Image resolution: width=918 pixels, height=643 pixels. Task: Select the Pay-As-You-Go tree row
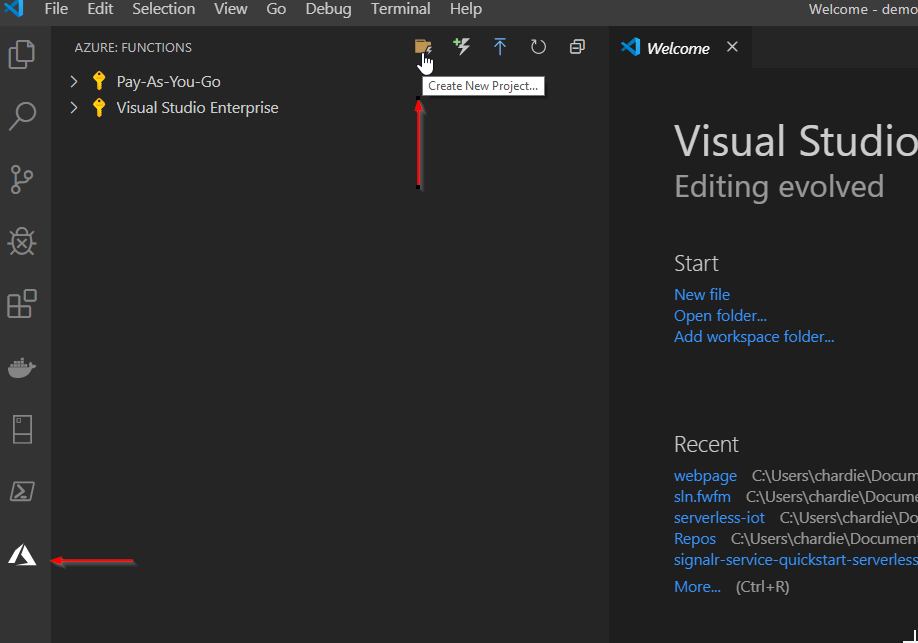click(x=330, y=81)
